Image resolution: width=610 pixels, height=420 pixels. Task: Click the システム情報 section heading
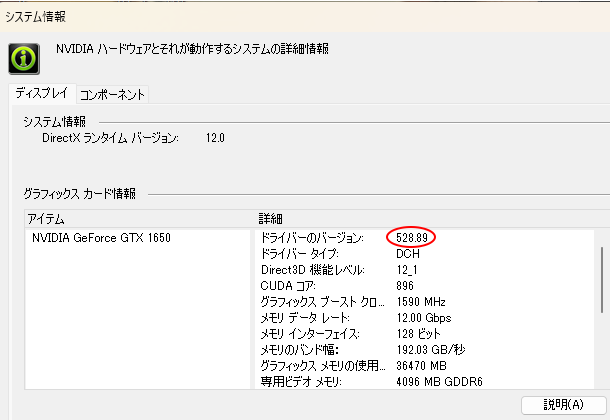click(54, 122)
